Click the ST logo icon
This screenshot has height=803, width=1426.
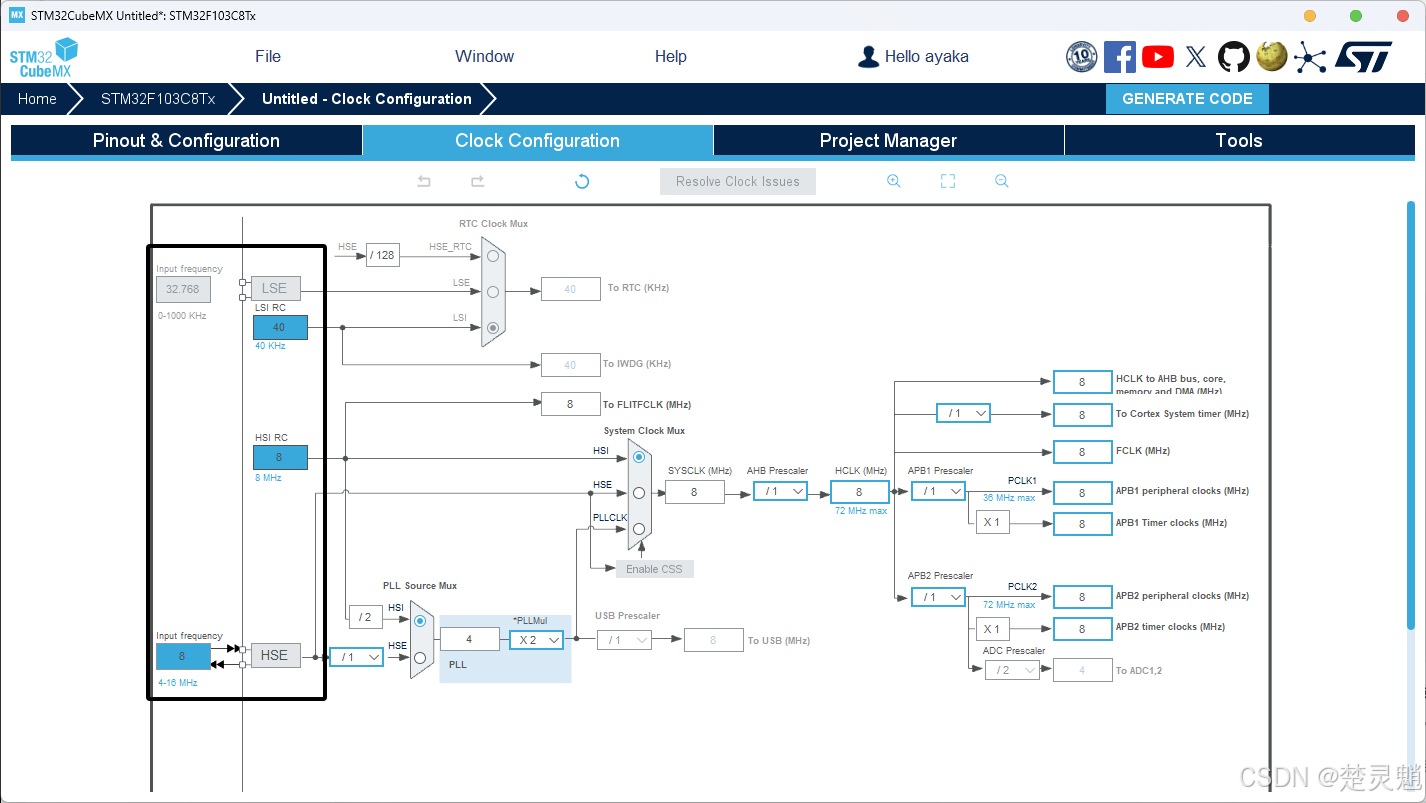pyautogui.click(x=1363, y=57)
